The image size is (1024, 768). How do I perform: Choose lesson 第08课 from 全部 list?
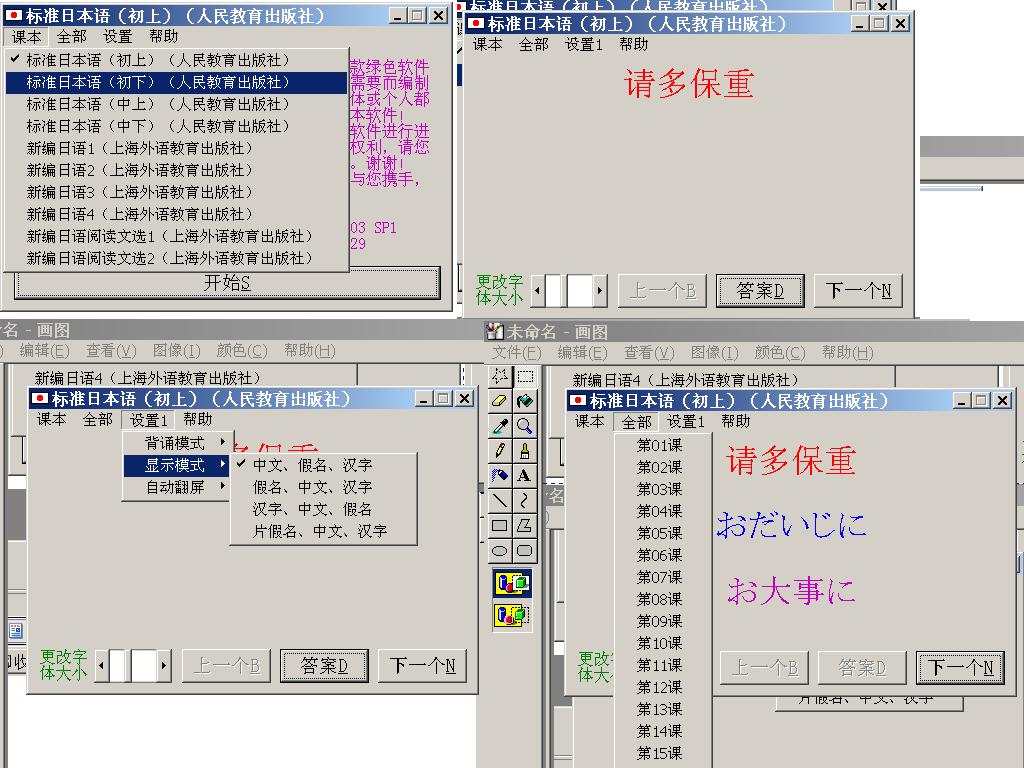pyautogui.click(x=662, y=599)
